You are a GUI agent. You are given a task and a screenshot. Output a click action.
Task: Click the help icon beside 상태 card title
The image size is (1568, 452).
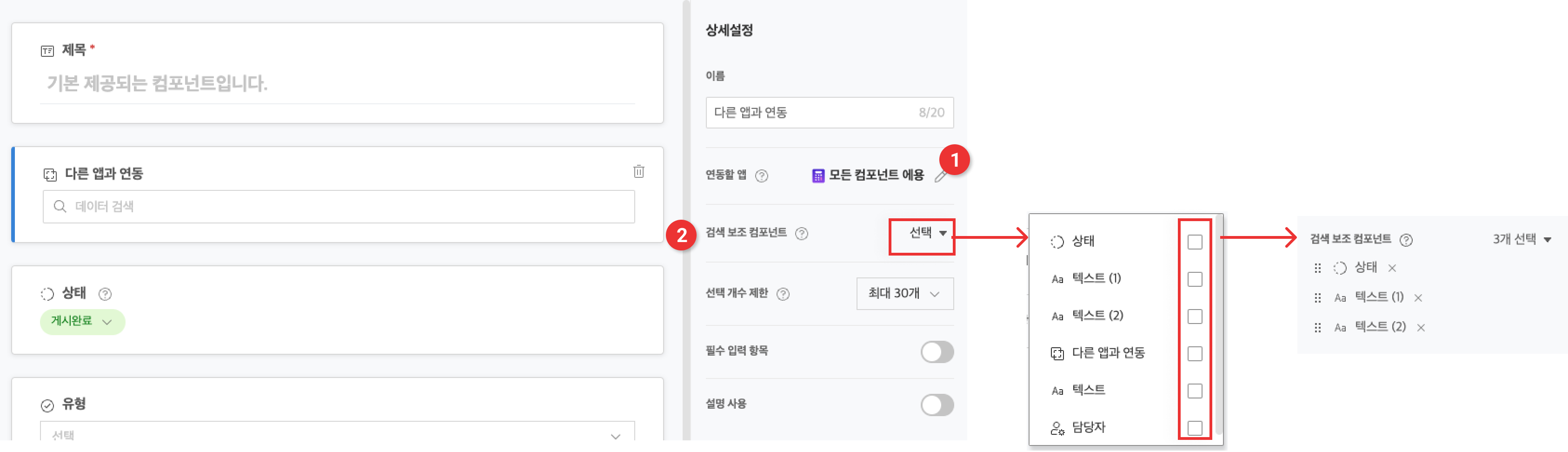[x=105, y=294]
